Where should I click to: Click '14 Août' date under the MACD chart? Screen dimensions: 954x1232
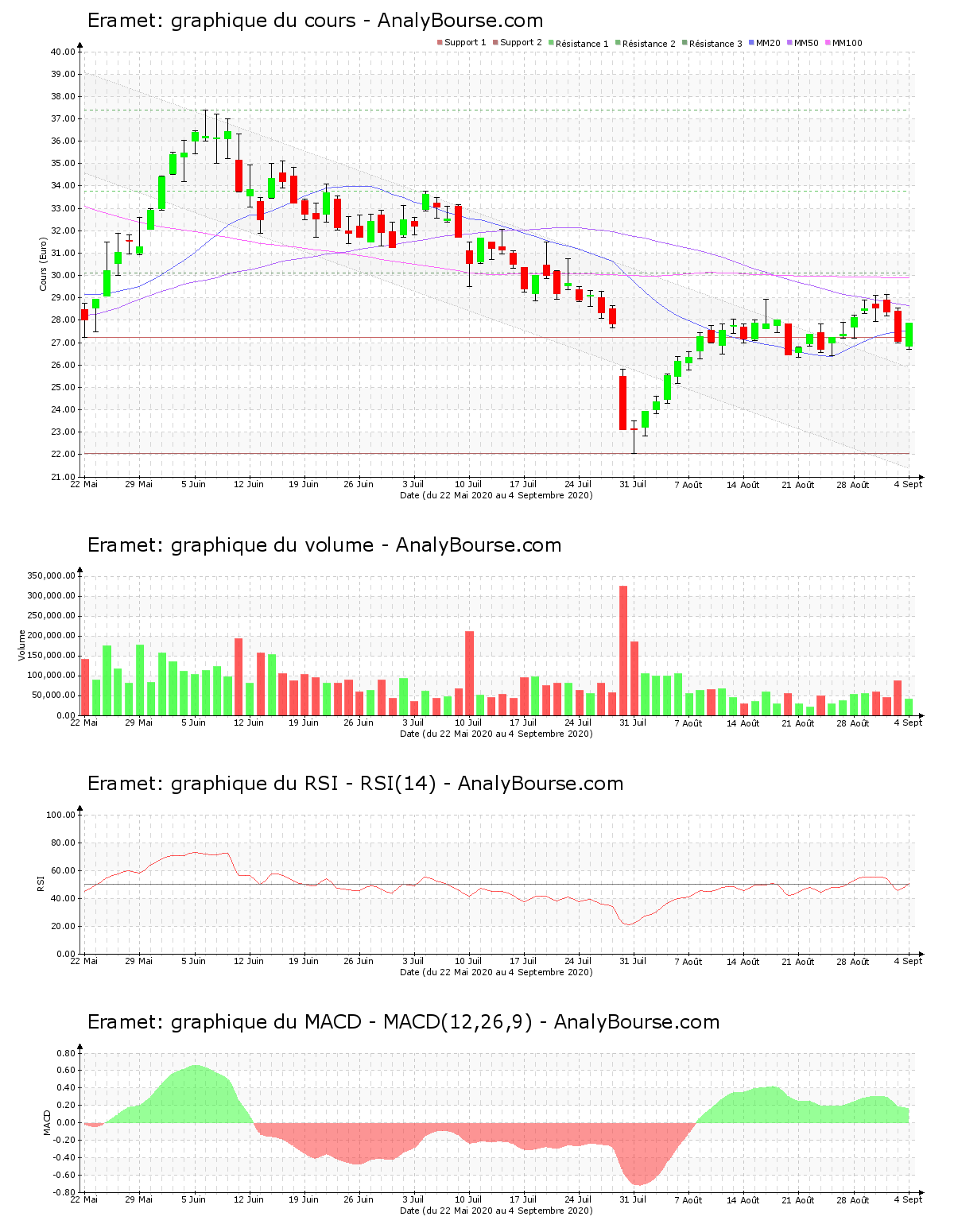pos(743,1200)
